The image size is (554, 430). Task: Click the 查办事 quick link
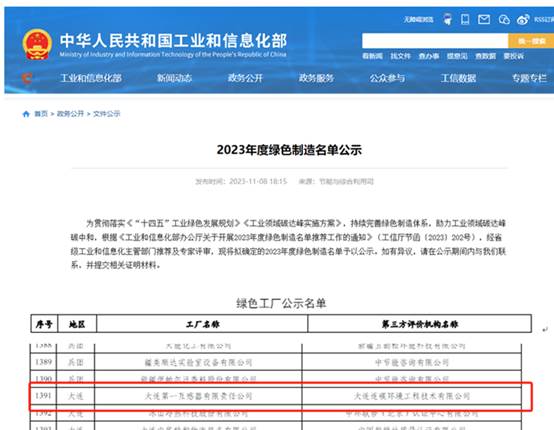point(429,56)
